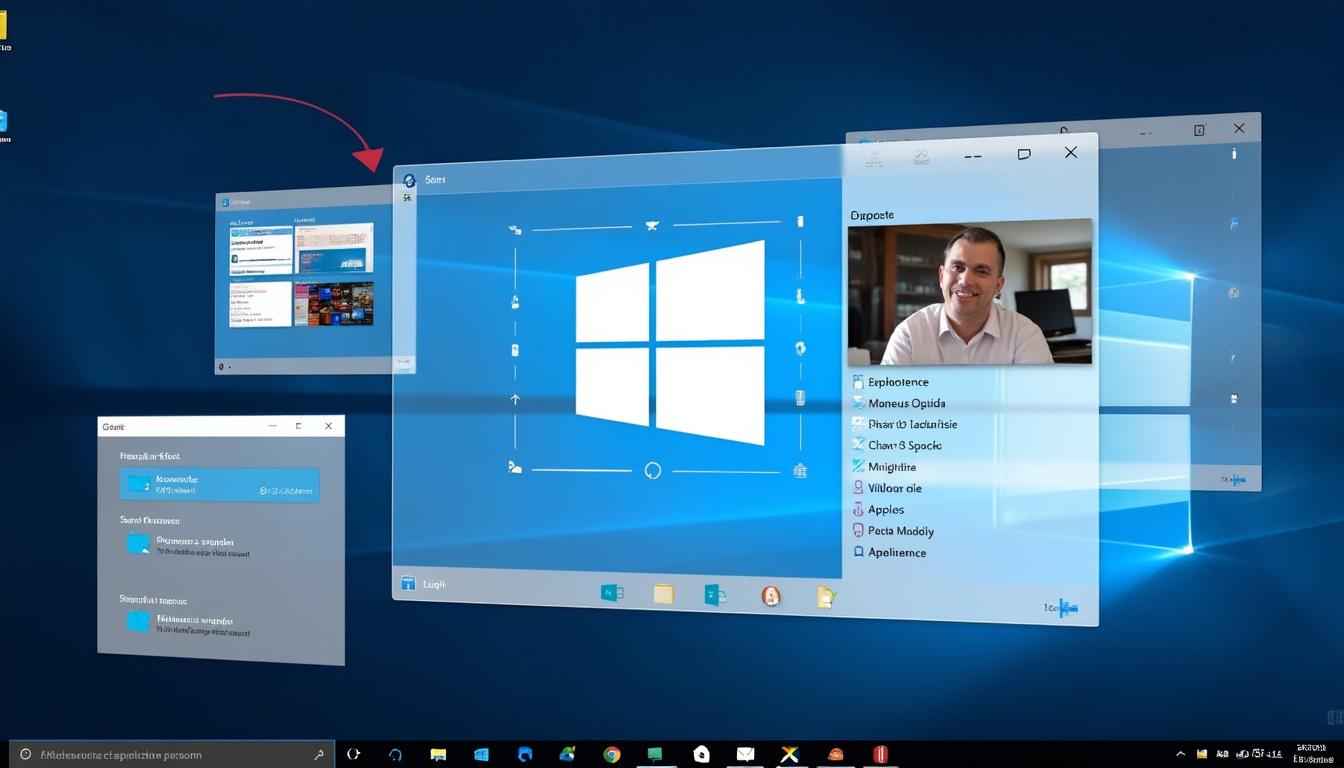Click the main window's title bar app icon beside 'Sam'
Image resolution: width=1344 pixels, height=768 pixels.
pos(408,180)
